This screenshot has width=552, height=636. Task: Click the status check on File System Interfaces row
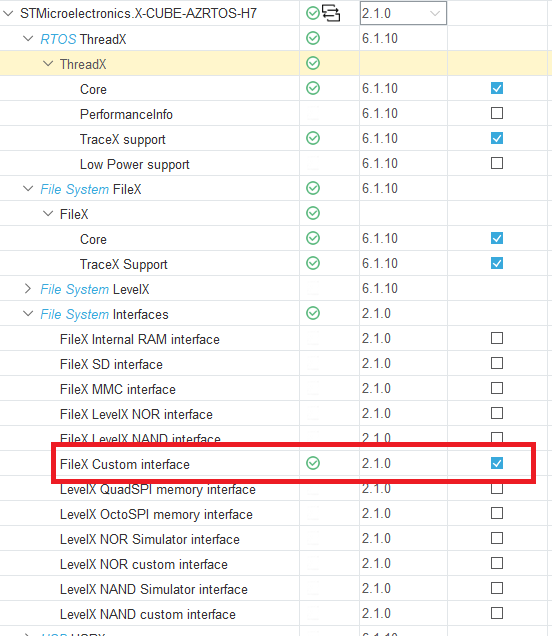click(x=313, y=313)
